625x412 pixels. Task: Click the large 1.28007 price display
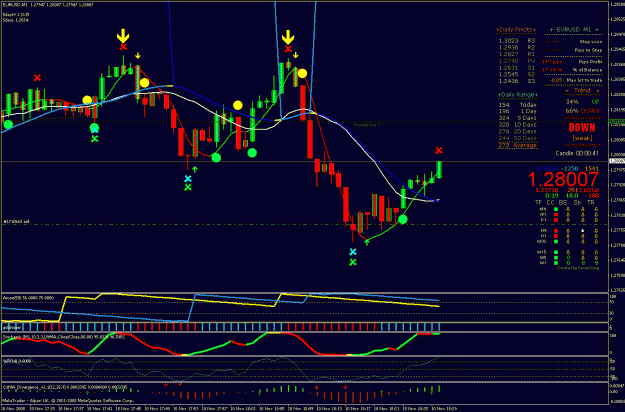pyautogui.click(x=563, y=180)
